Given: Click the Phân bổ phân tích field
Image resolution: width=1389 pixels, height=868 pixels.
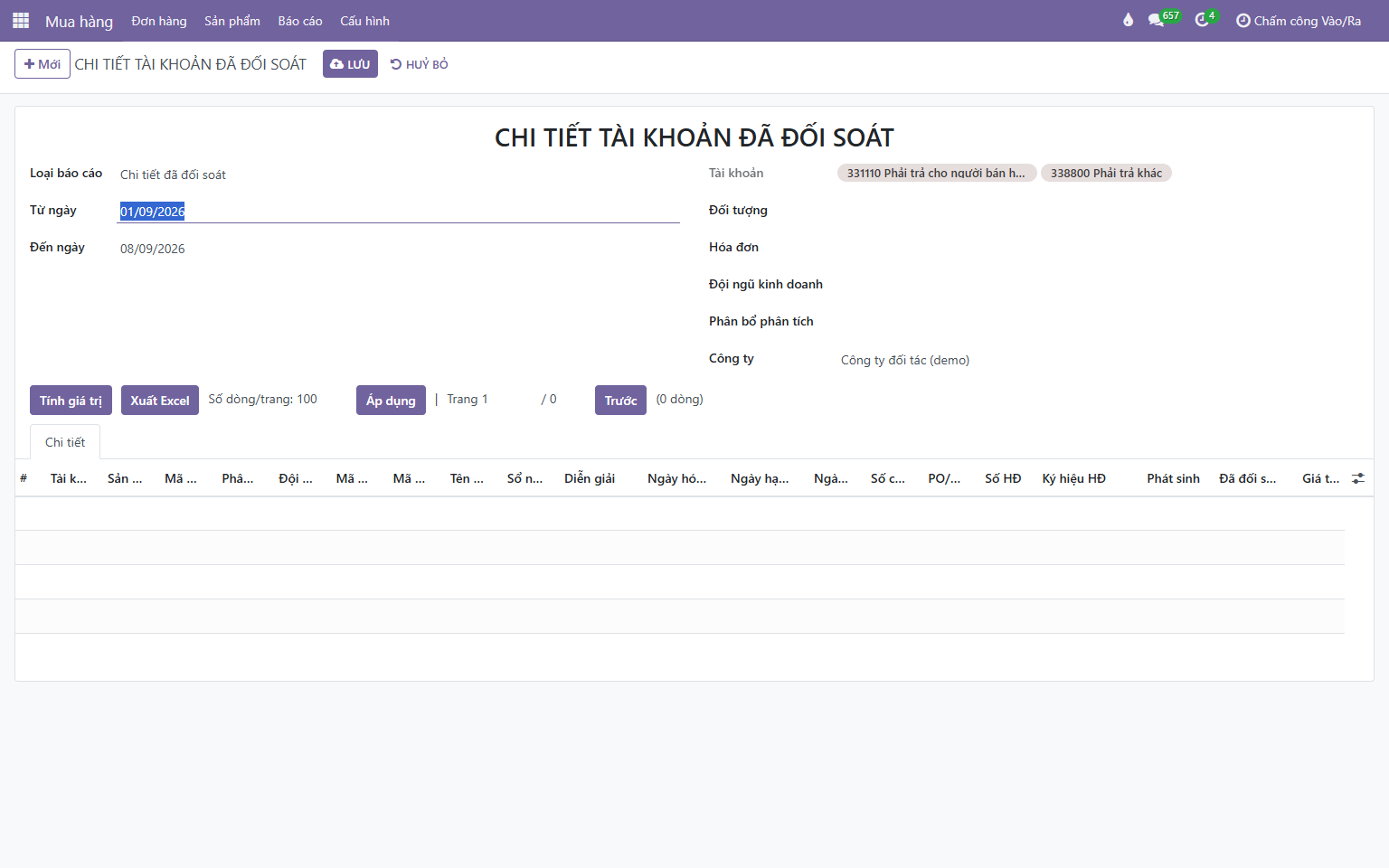Looking at the screenshot, I should (x=1098, y=322).
